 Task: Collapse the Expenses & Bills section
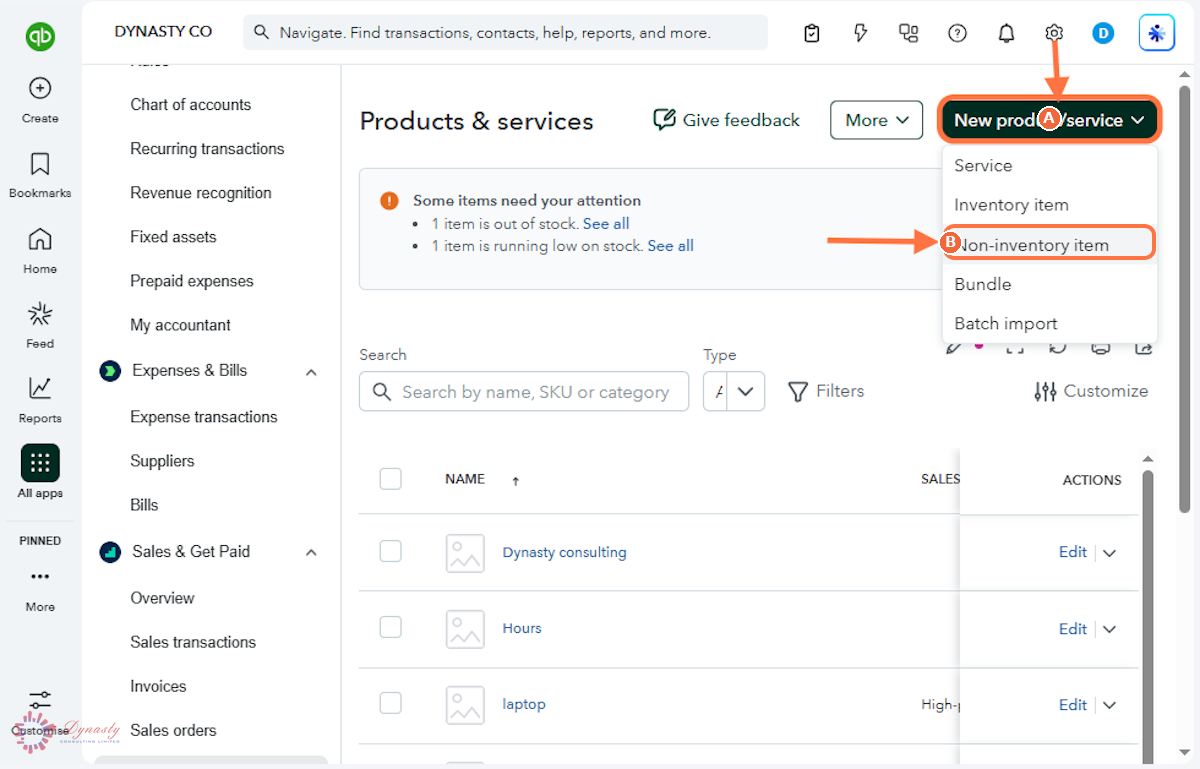pos(311,372)
